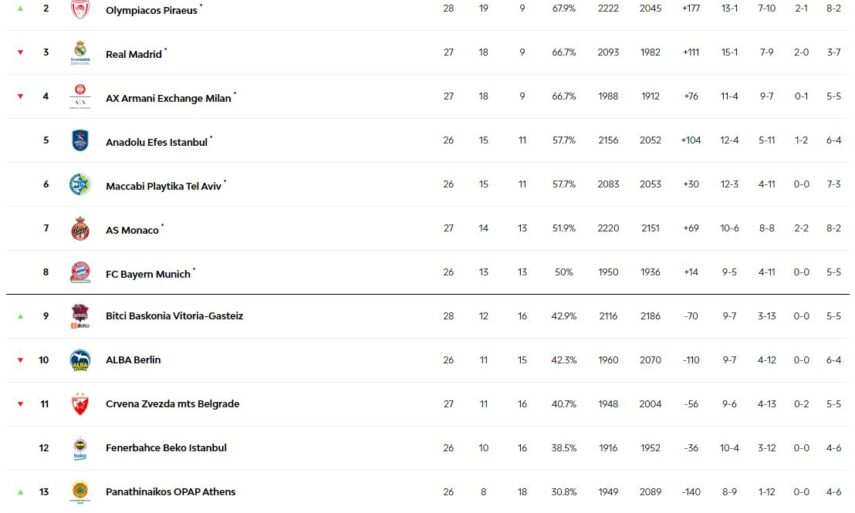Click the AS Monaco club logo
The image size is (855, 513).
(80, 229)
